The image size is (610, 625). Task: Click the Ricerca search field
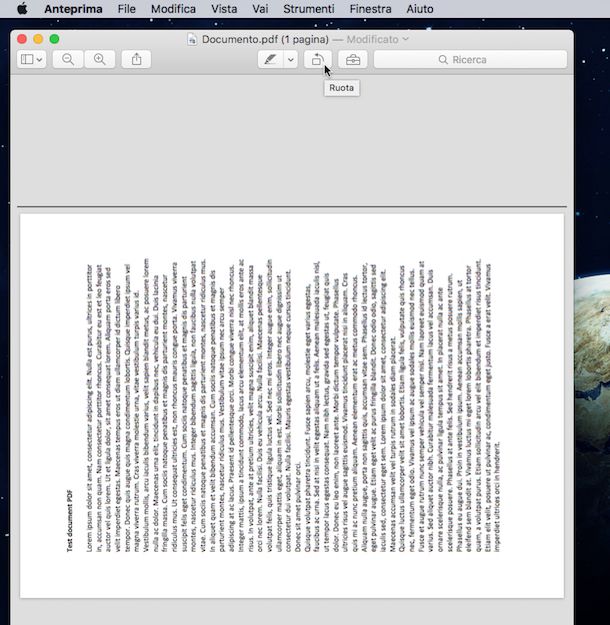[x=470, y=59]
